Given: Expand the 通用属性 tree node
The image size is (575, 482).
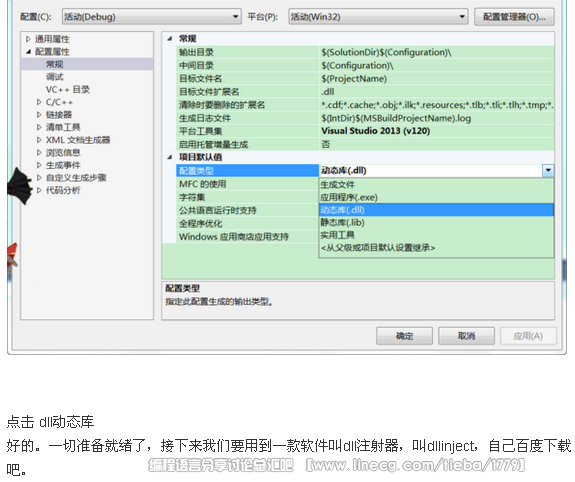Looking at the screenshot, I should [x=28, y=39].
